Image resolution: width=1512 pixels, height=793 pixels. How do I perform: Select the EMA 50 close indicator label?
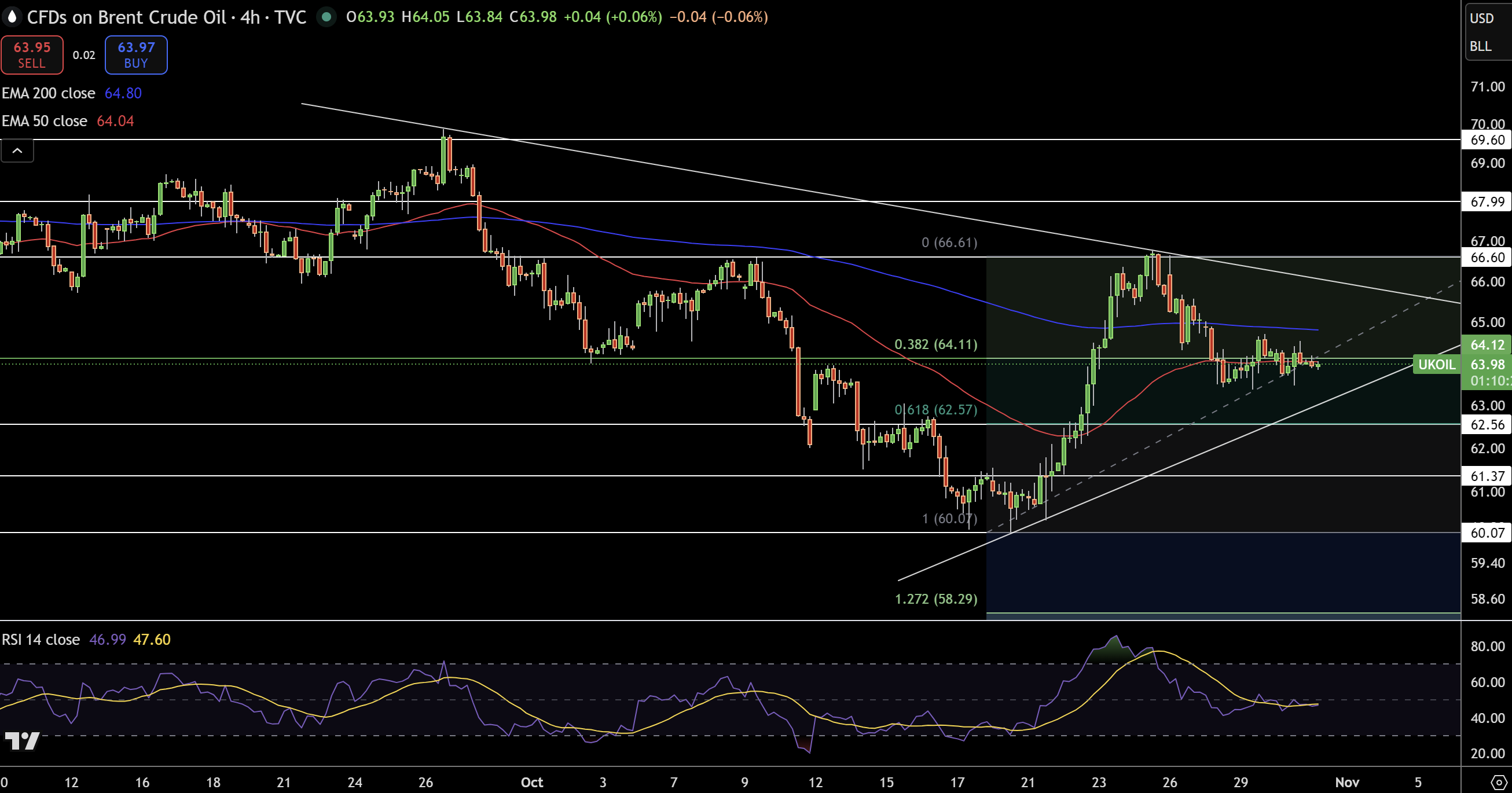pyautogui.click(x=45, y=121)
